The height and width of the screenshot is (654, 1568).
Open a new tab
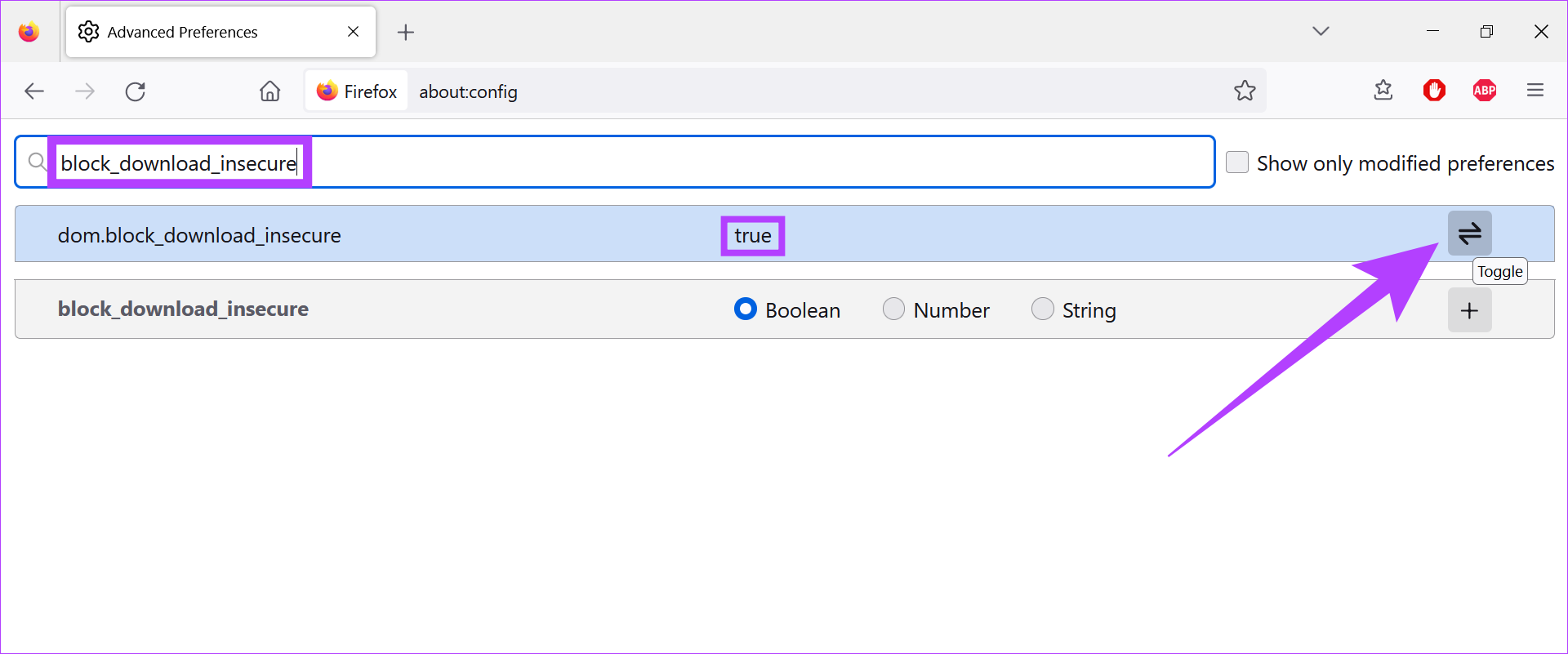(x=405, y=32)
